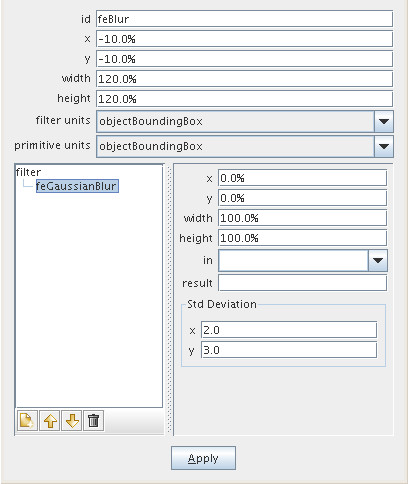This screenshot has width=408, height=484.
Task: Move filter primitive down arrow
Action: (x=72, y=421)
